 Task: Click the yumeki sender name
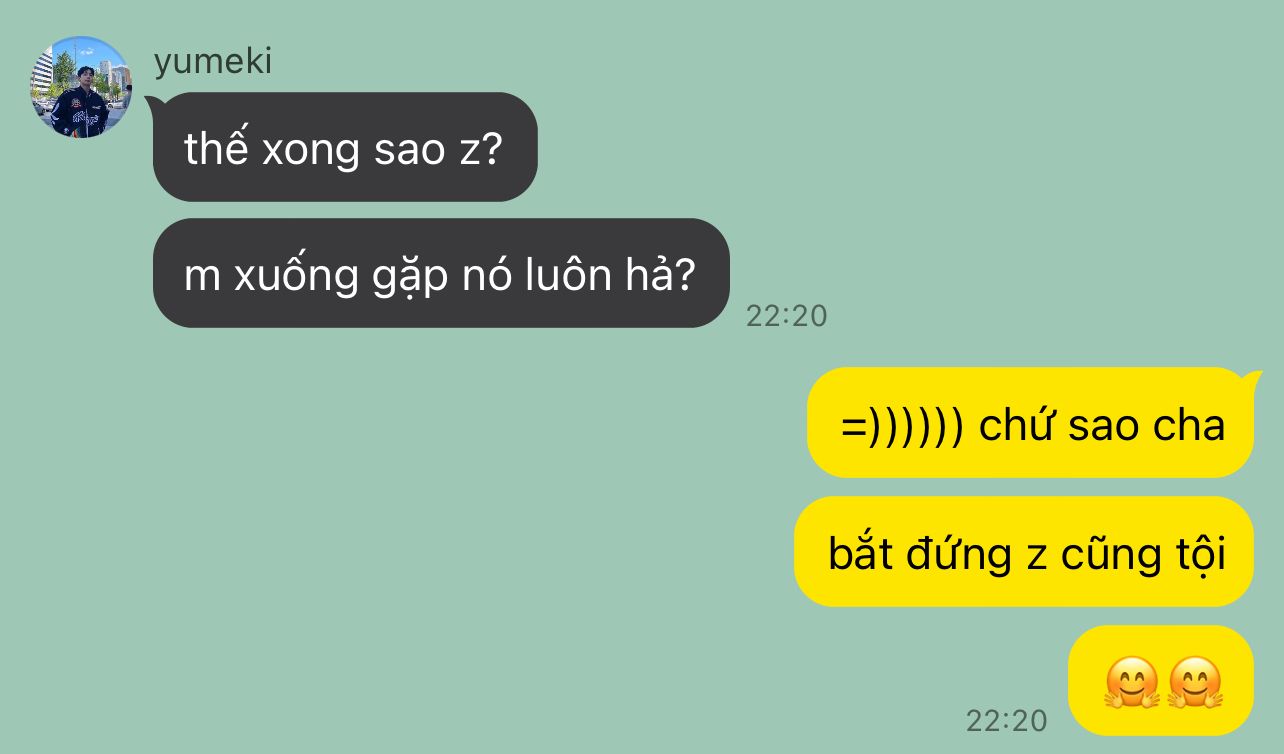(x=213, y=62)
